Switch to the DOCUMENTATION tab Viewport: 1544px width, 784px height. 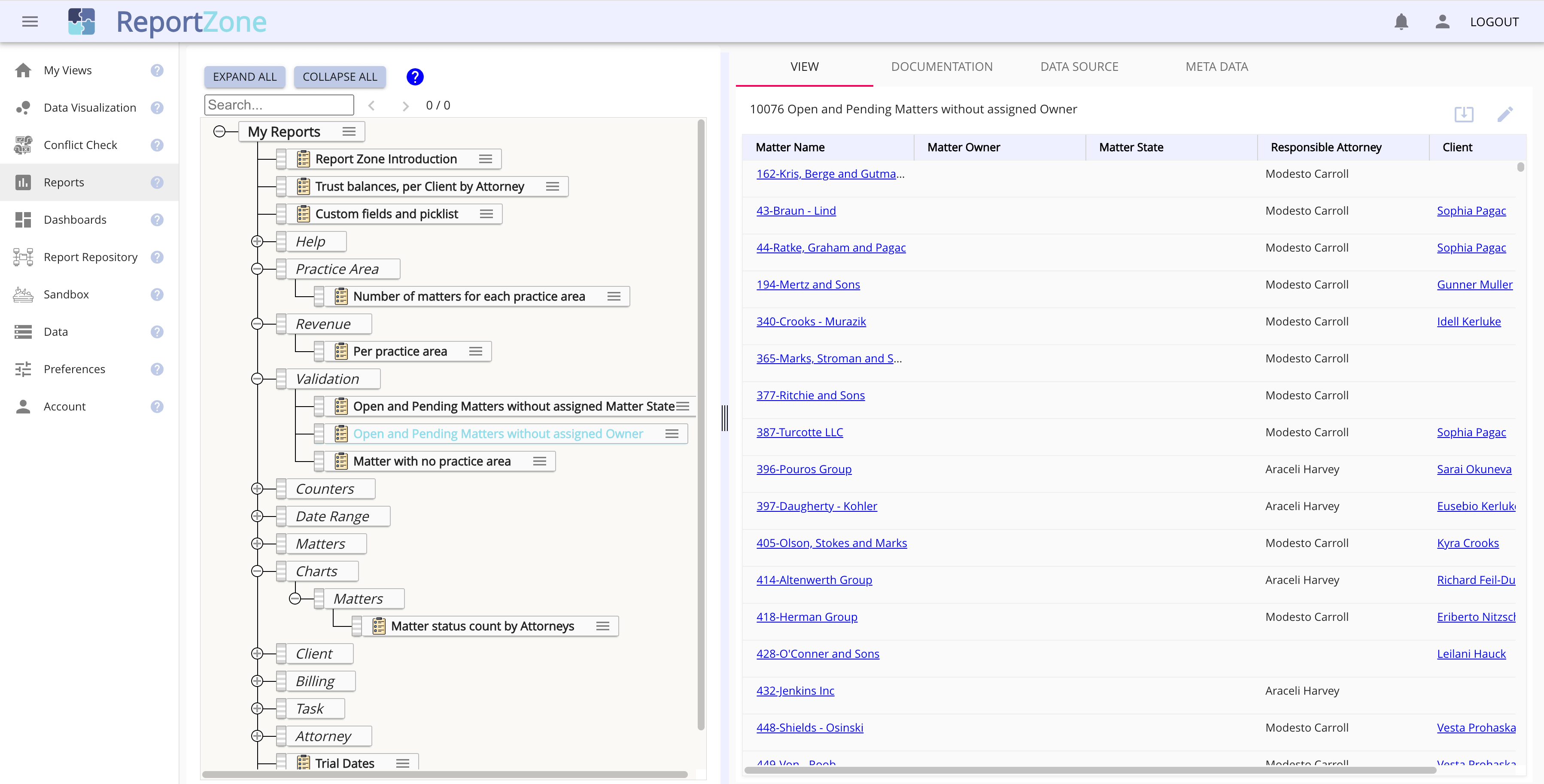(942, 67)
